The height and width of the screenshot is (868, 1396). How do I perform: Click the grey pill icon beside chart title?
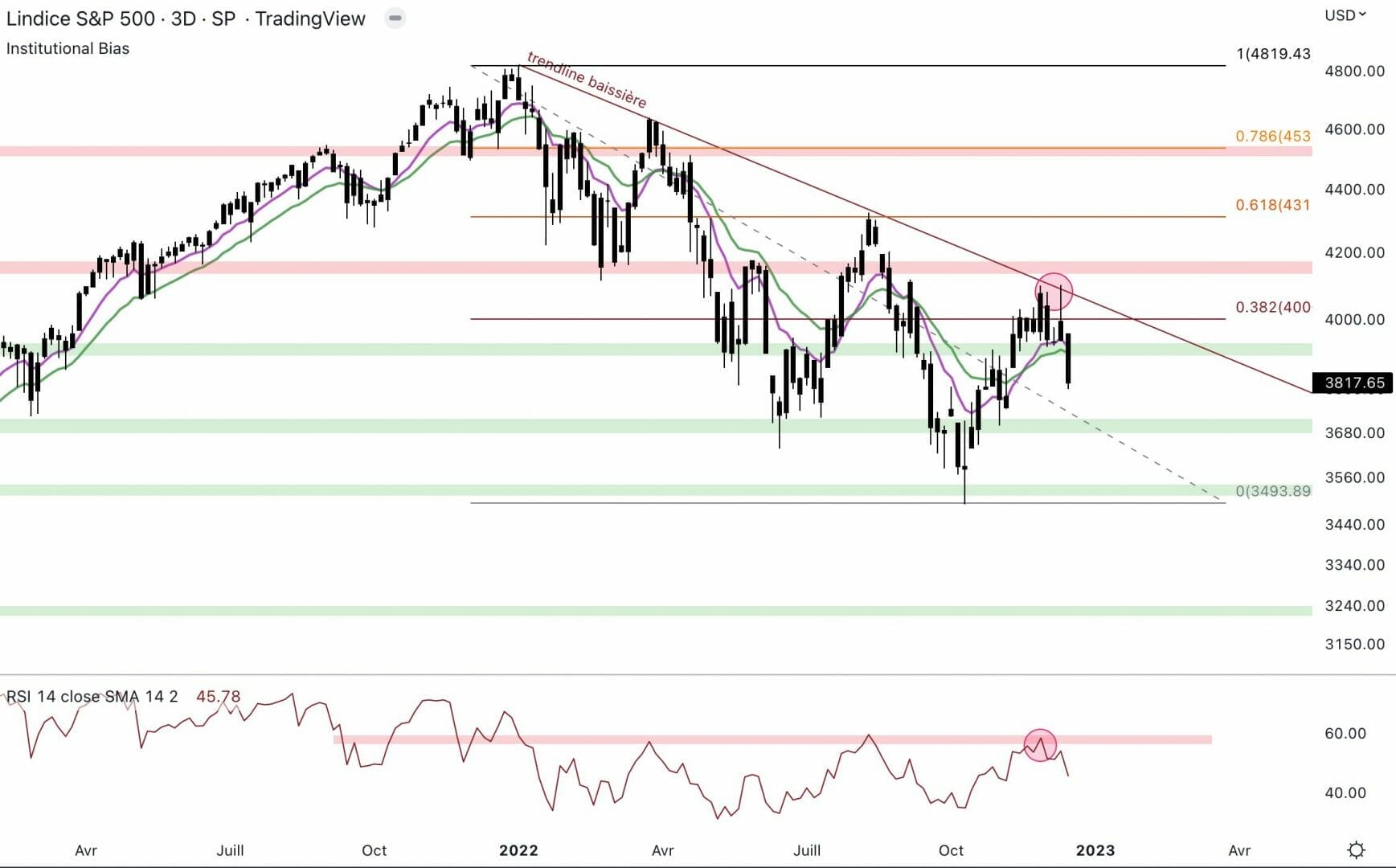395,18
